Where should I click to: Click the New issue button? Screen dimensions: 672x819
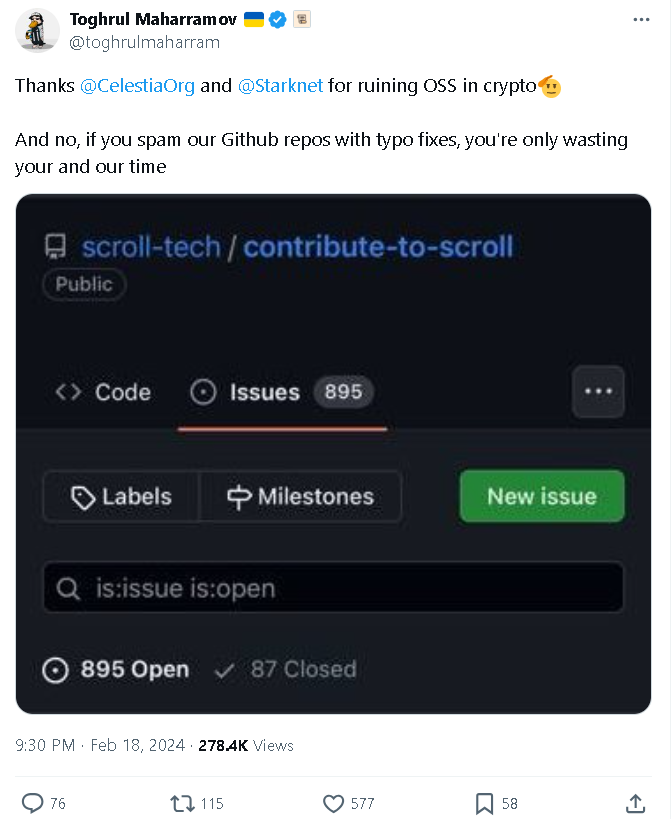tap(541, 496)
